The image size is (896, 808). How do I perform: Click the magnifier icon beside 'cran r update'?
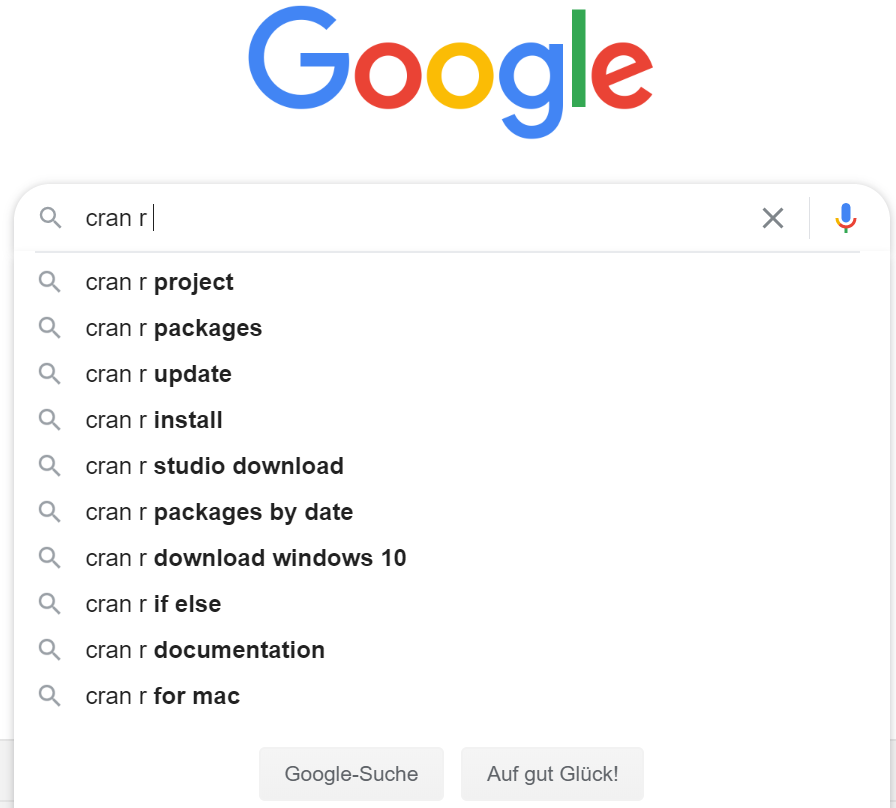(x=50, y=374)
